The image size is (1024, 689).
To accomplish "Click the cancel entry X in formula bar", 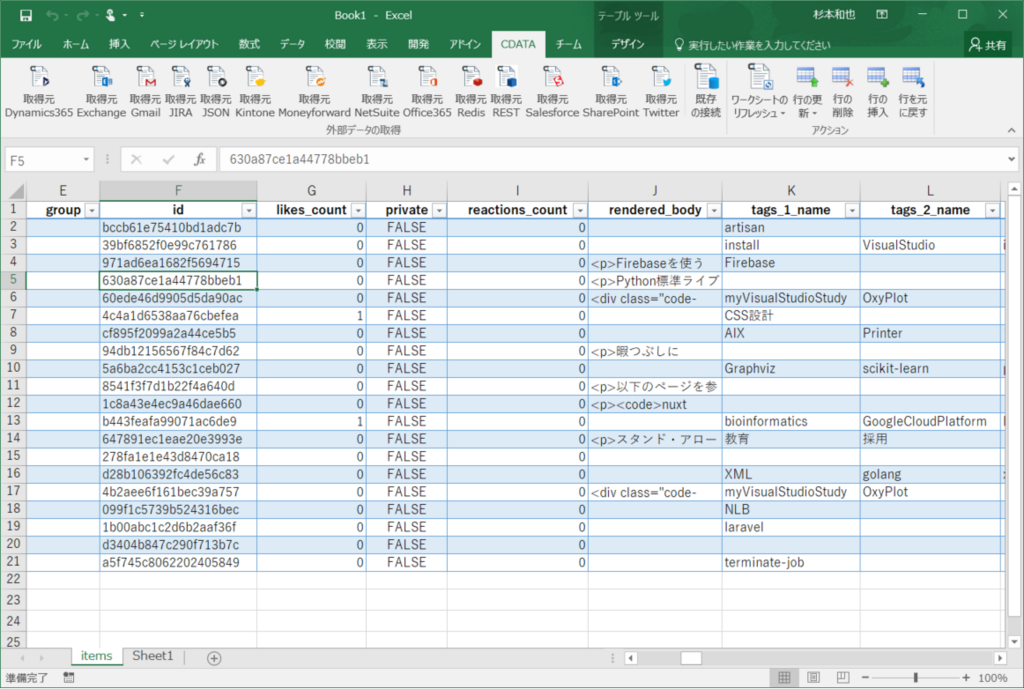I will [x=136, y=159].
